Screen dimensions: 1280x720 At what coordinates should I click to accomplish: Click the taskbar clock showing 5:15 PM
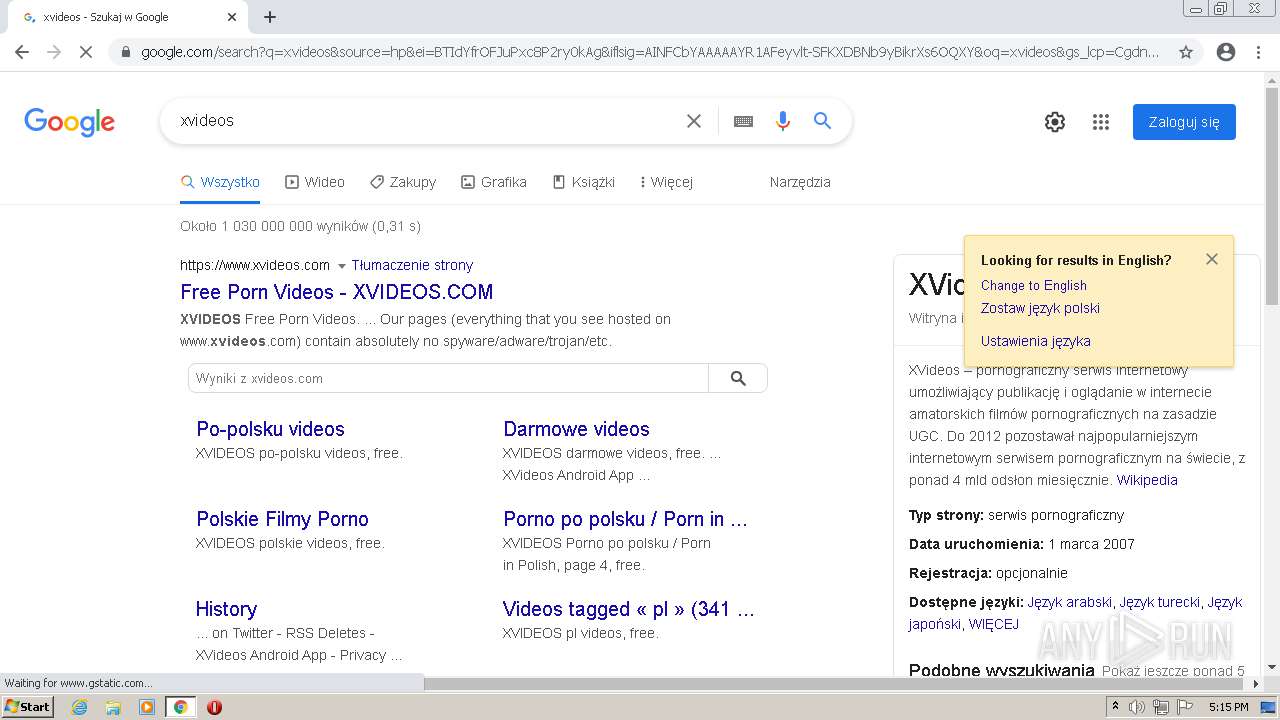click(x=1228, y=707)
